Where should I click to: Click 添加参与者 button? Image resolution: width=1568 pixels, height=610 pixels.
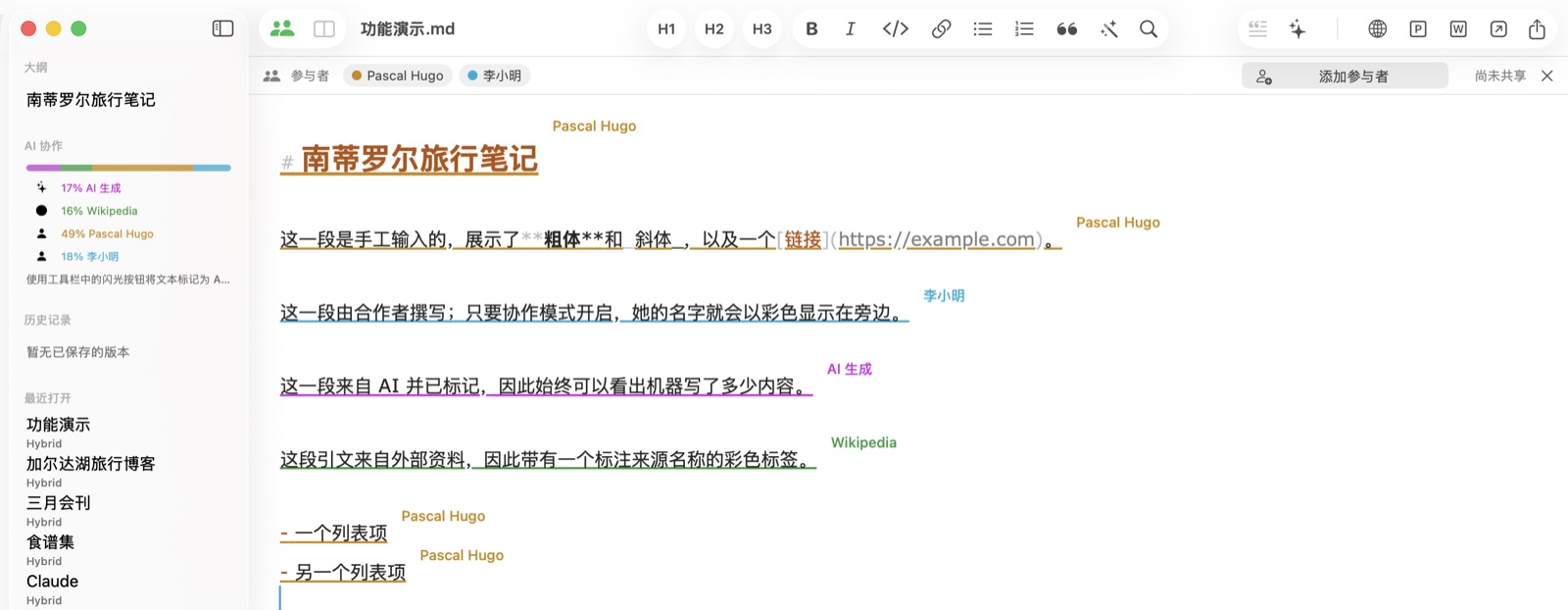(x=1345, y=76)
